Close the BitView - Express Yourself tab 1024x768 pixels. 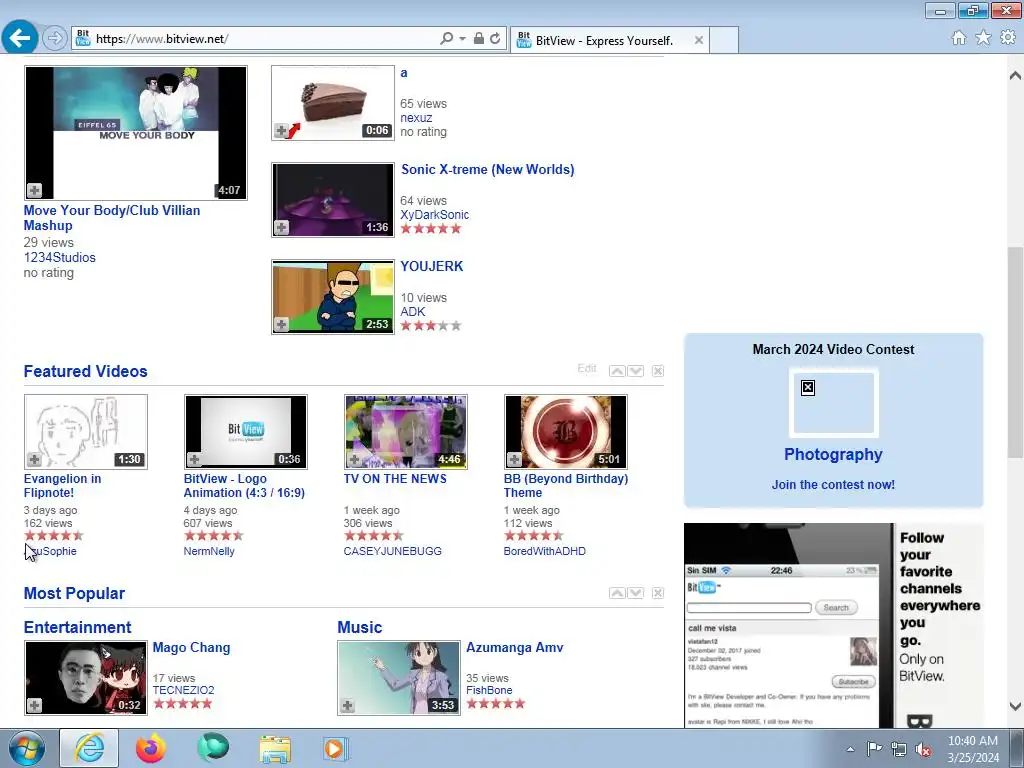coord(699,40)
